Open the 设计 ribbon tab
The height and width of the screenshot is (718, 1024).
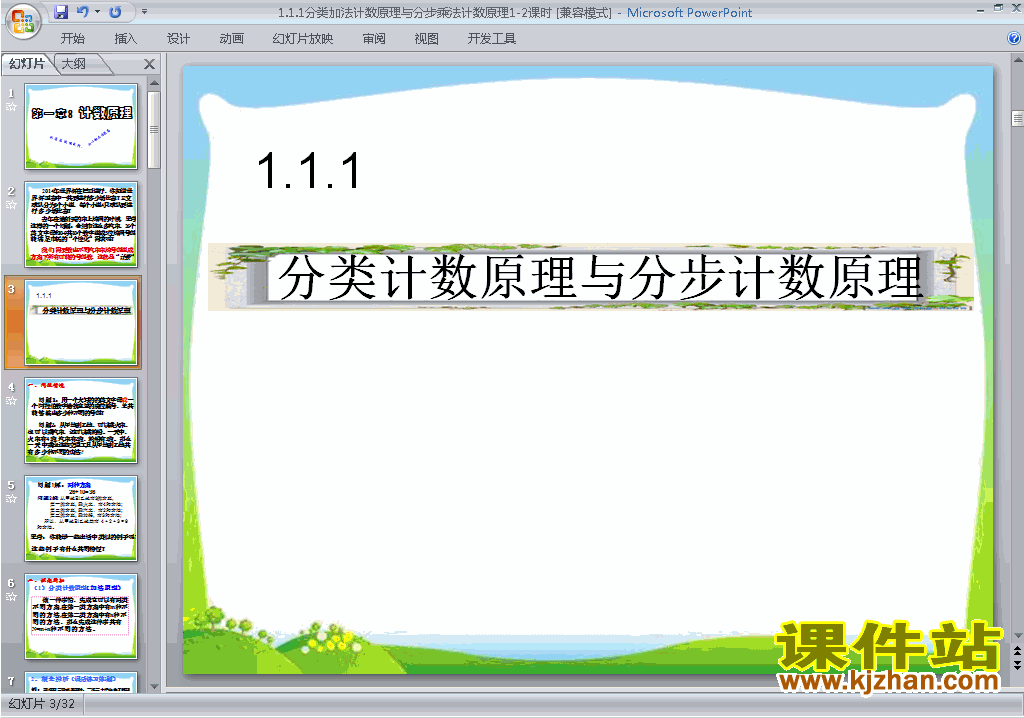178,39
